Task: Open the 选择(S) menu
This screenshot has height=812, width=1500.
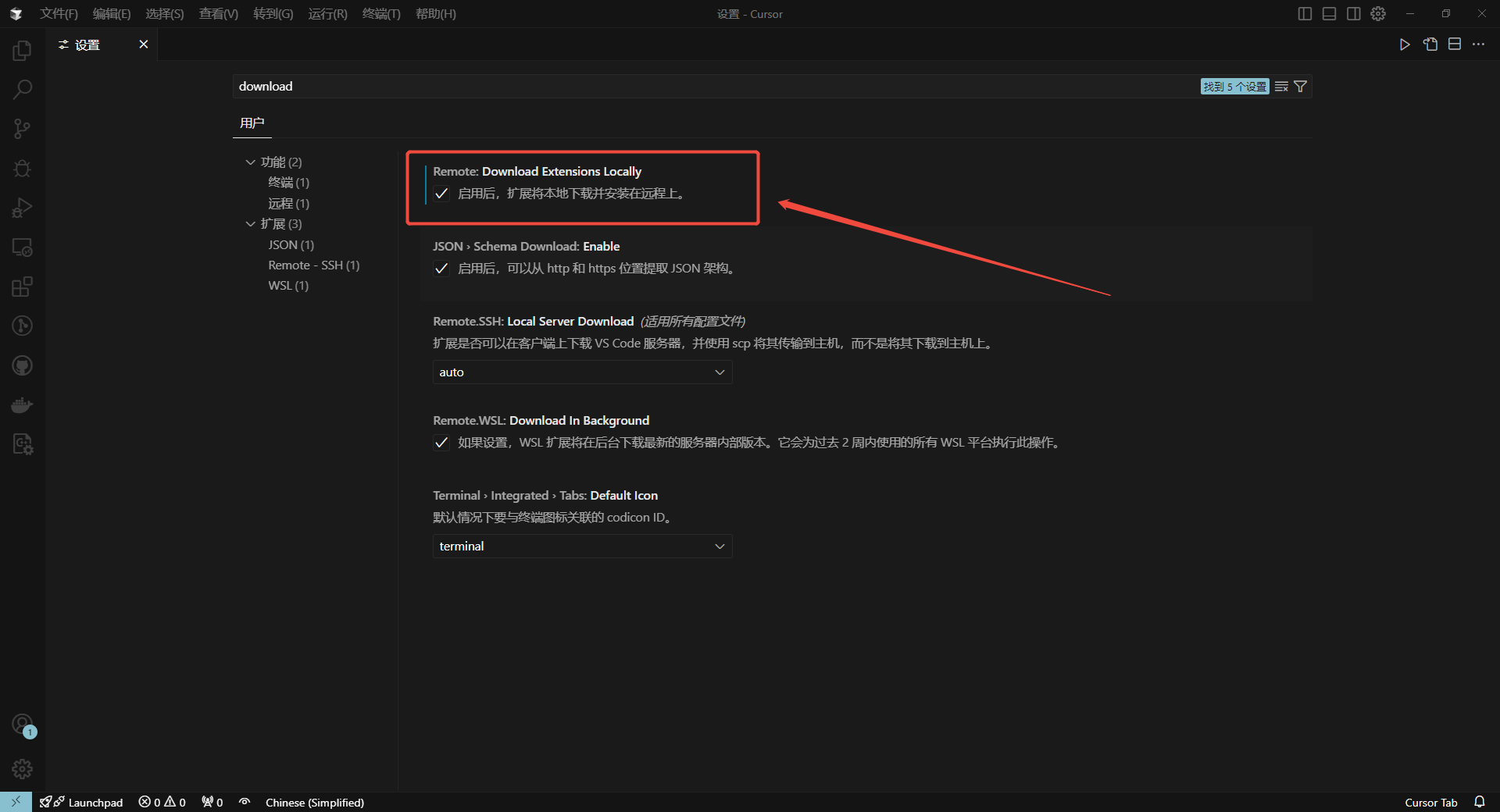Action: [165, 14]
